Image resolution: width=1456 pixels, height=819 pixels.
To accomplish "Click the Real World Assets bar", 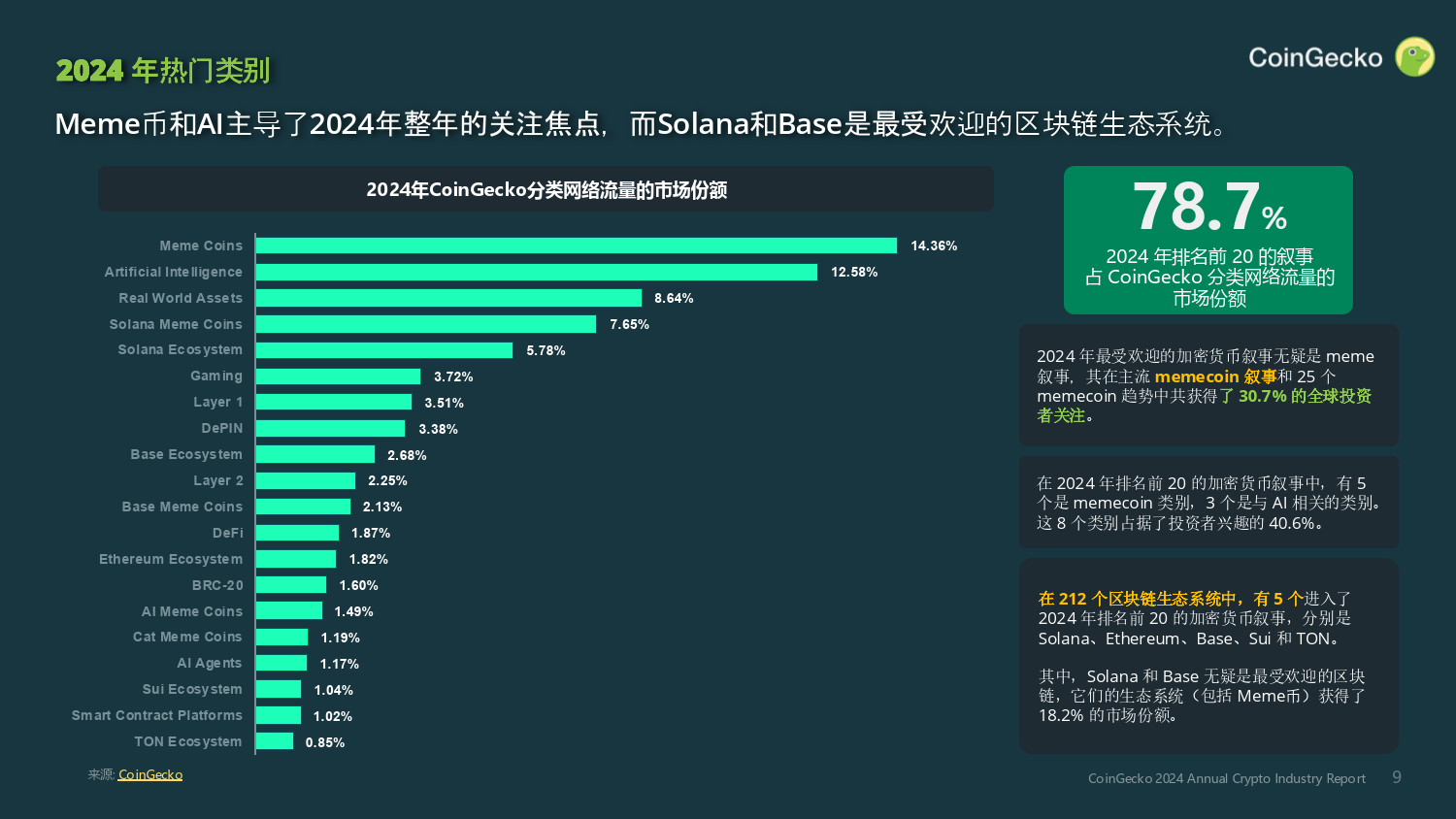I will point(448,298).
